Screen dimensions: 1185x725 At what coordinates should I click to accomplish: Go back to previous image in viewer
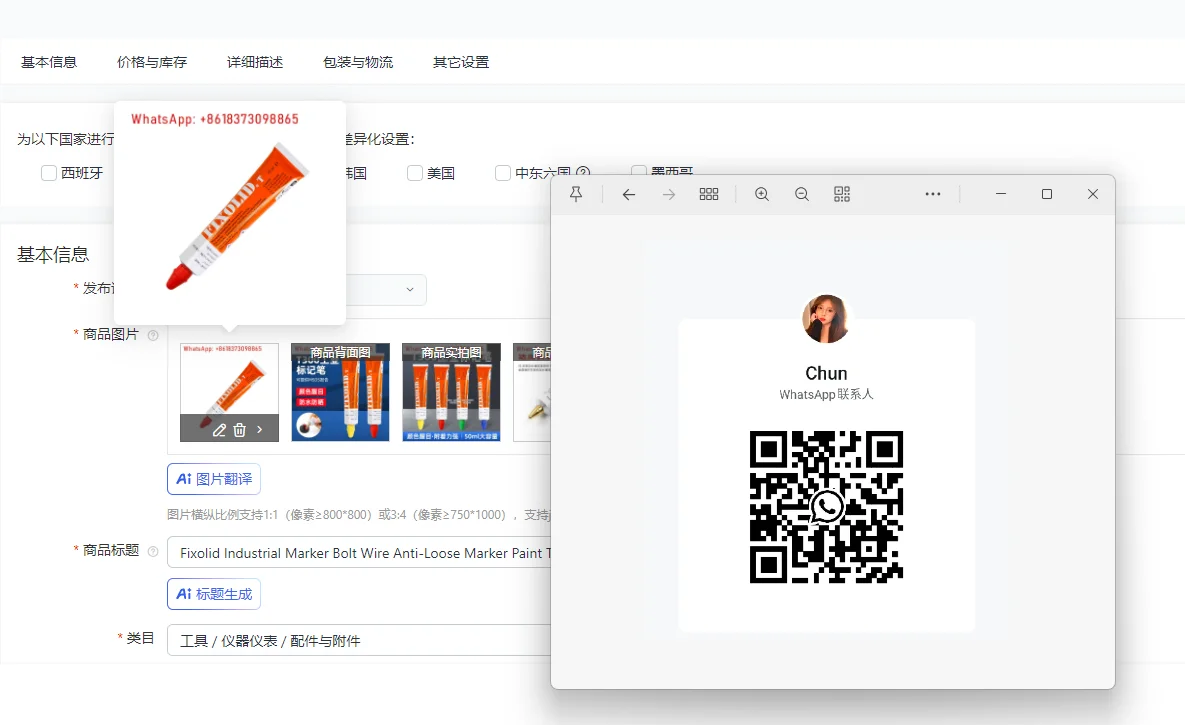[x=628, y=194]
